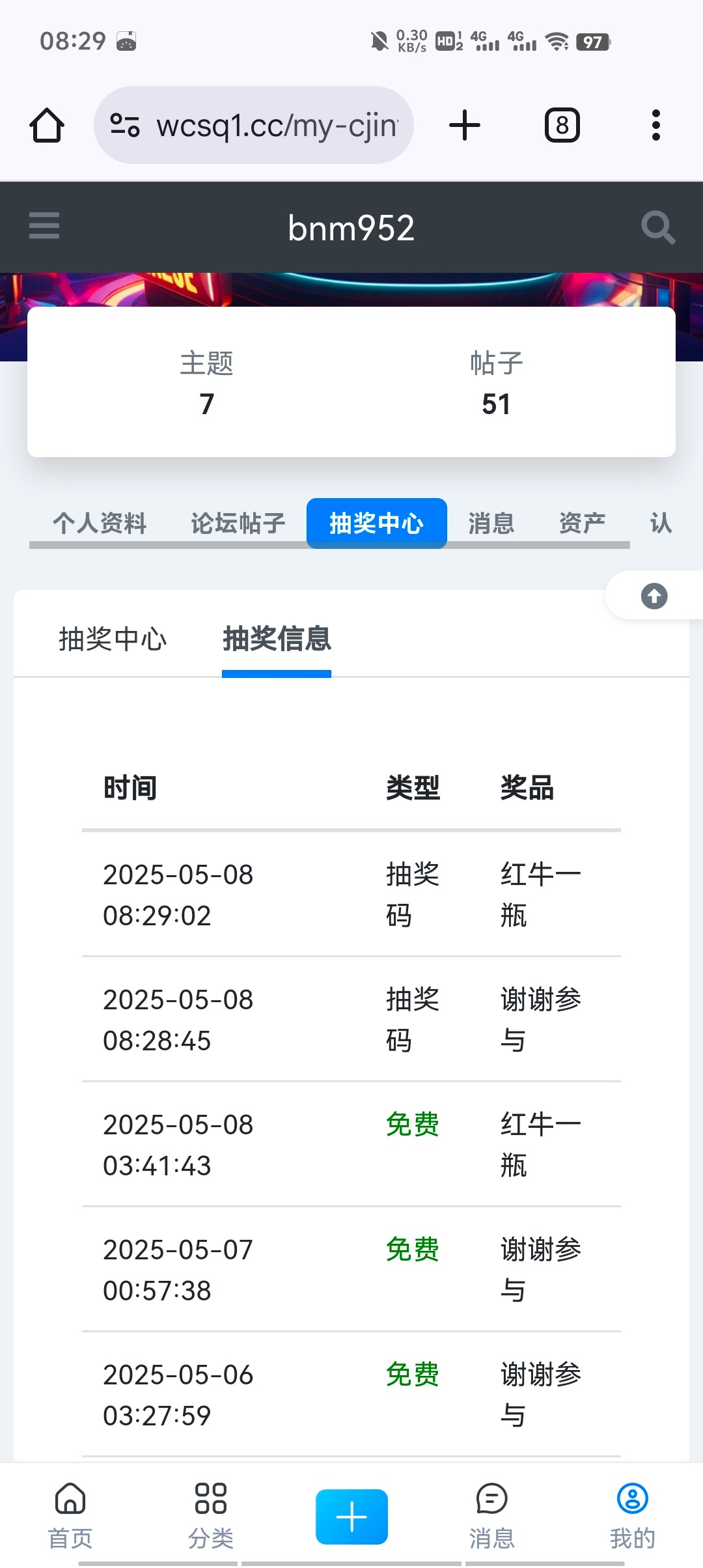Click the scroll-to-top arrow button
The height and width of the screenshot is (1568, 703).
click(654, 596)
